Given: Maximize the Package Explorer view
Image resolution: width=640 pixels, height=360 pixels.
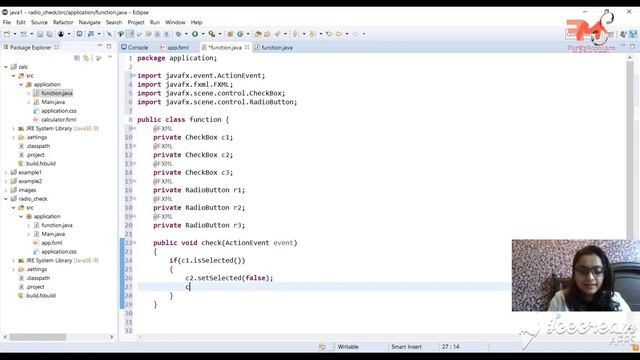Looking at the screenshot, I should pos(109,46).
